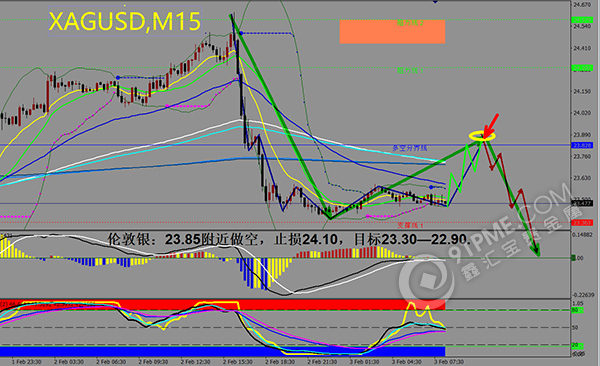Click the blue oversold band in oscillator
The width and height of the screenshot is (600, 366).
click(222, 351)
